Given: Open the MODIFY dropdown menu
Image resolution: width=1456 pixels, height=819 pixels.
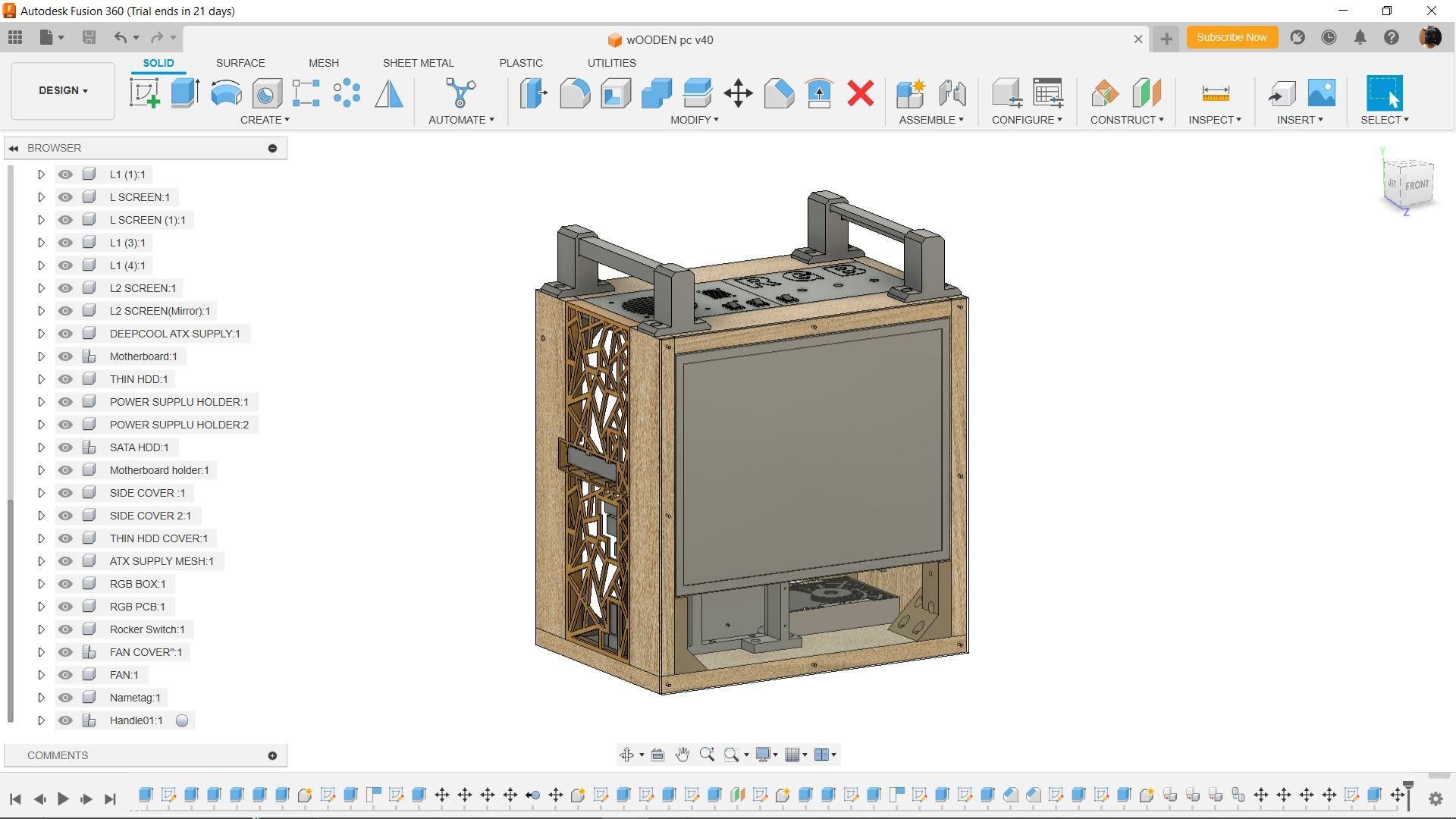Looking at the screenshot, I should tap(694, 119).
